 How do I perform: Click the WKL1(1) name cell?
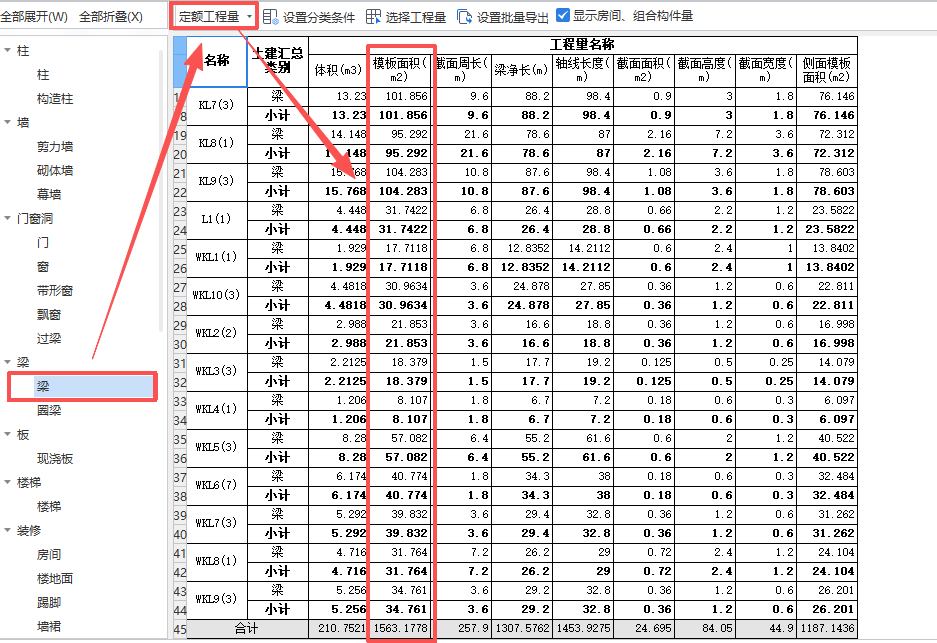(x=217, y=258)
